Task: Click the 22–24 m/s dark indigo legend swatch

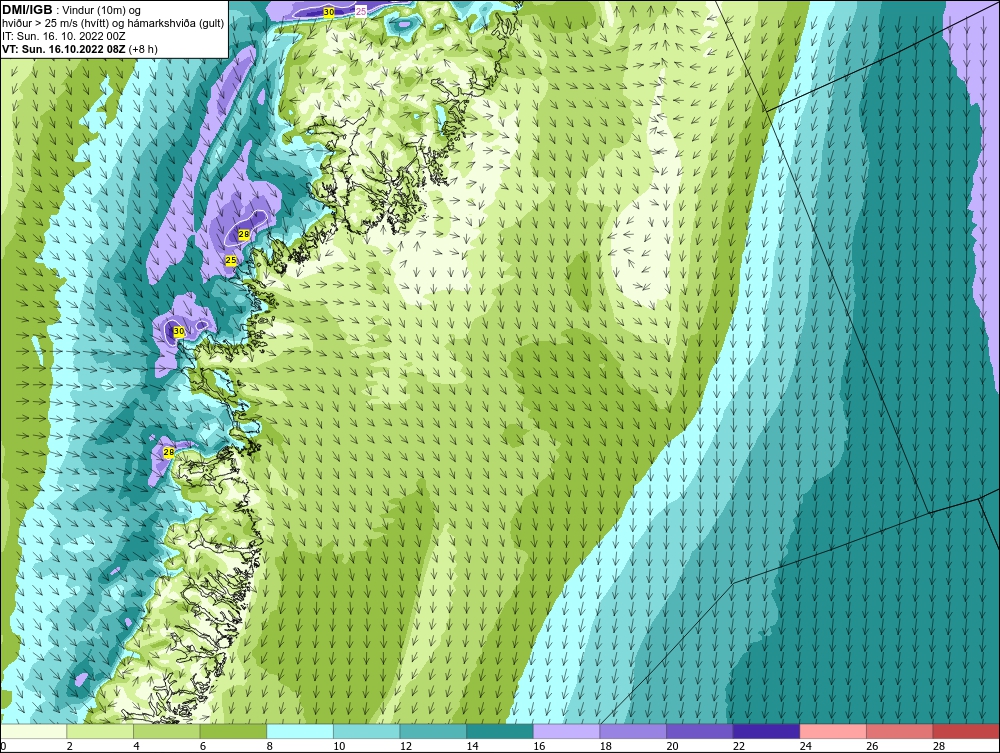Action: click(x=767, y=731)
